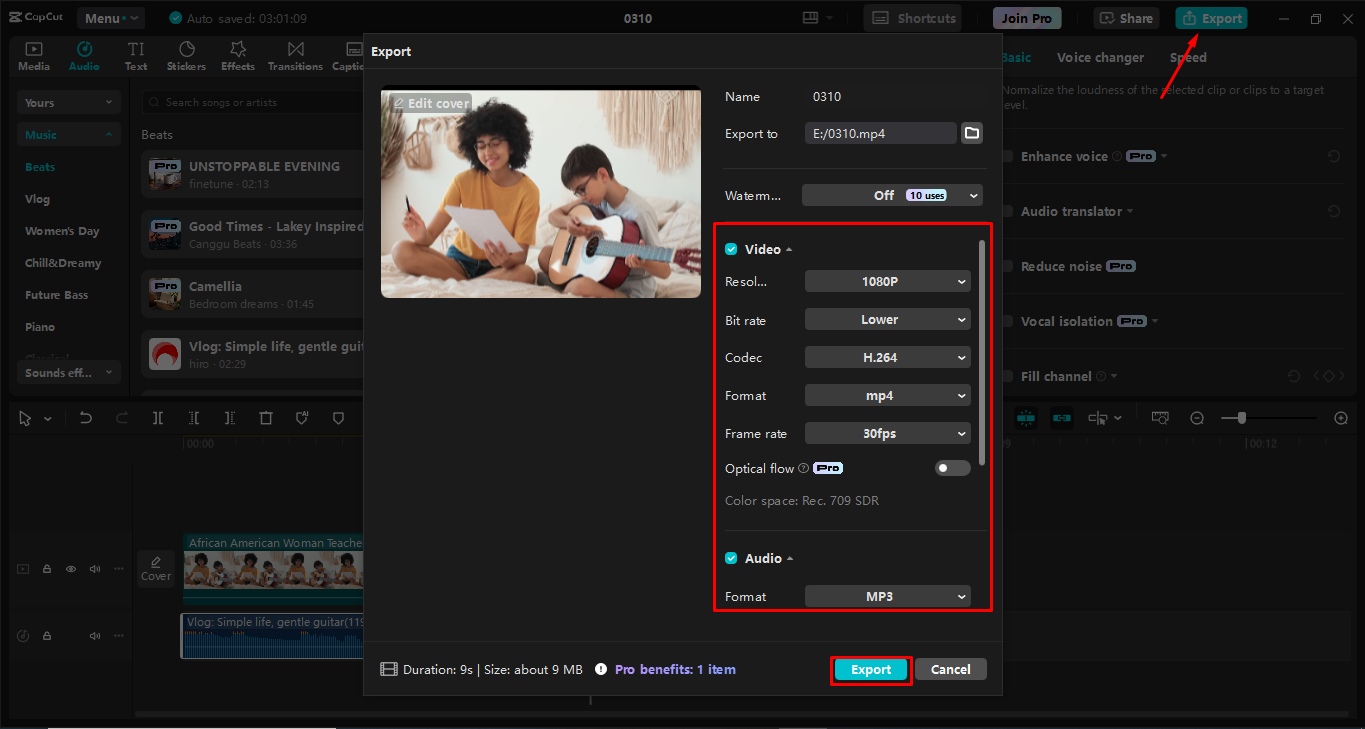
Task: Mute the audio track speaker
Action: (95, 636)
